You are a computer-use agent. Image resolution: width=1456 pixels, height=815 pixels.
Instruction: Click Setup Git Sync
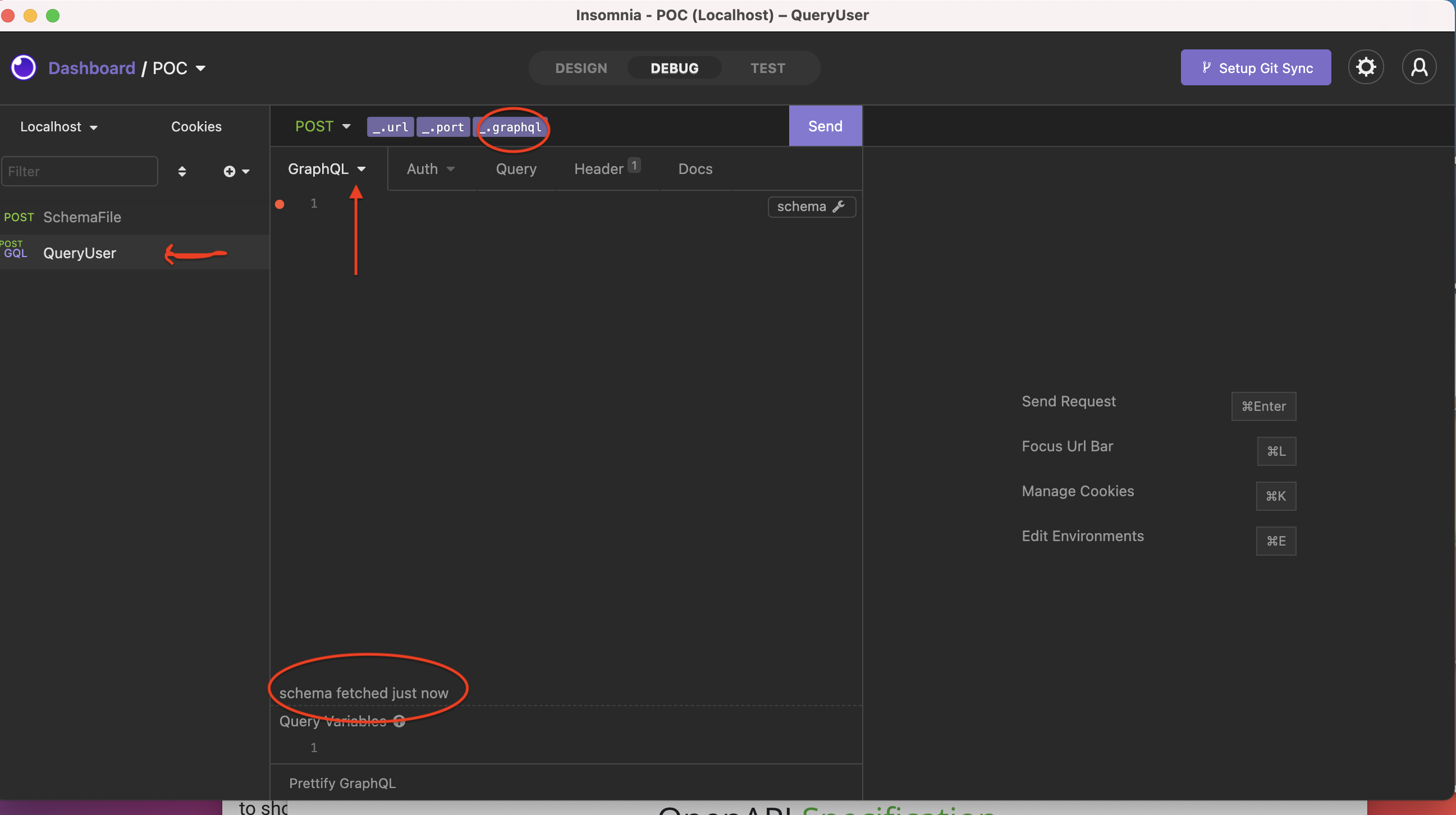point(1256,67)
